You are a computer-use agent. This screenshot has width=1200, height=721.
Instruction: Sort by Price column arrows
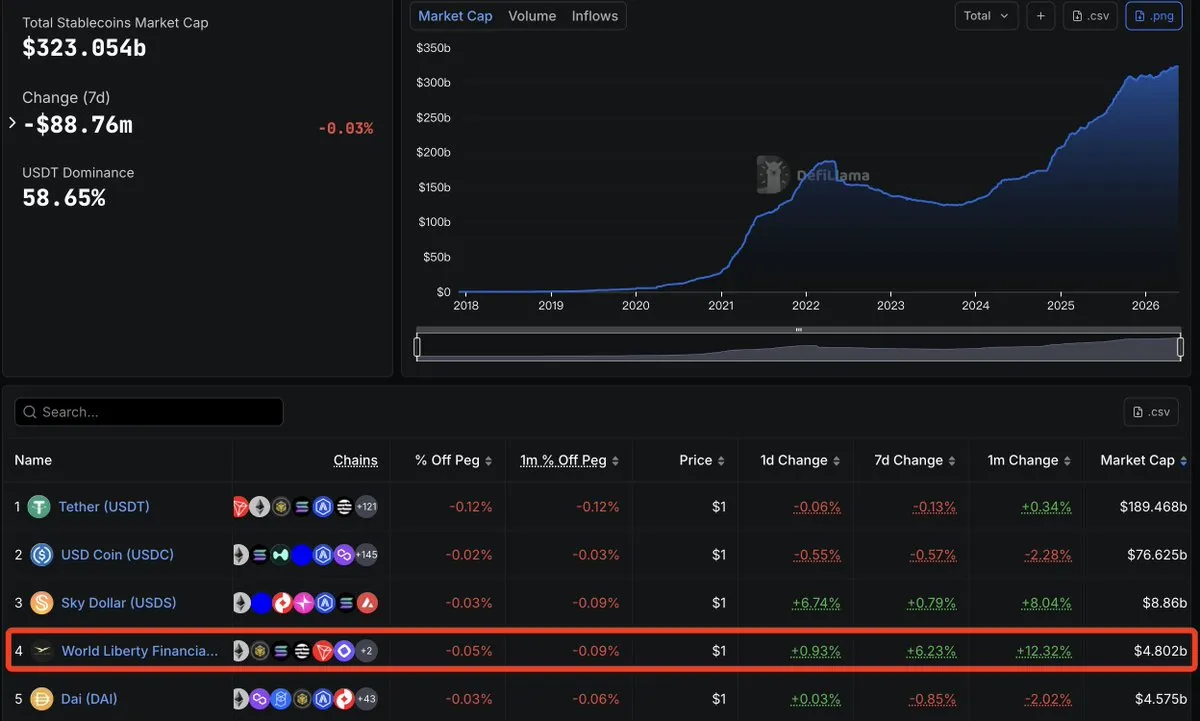coord(721,461)
